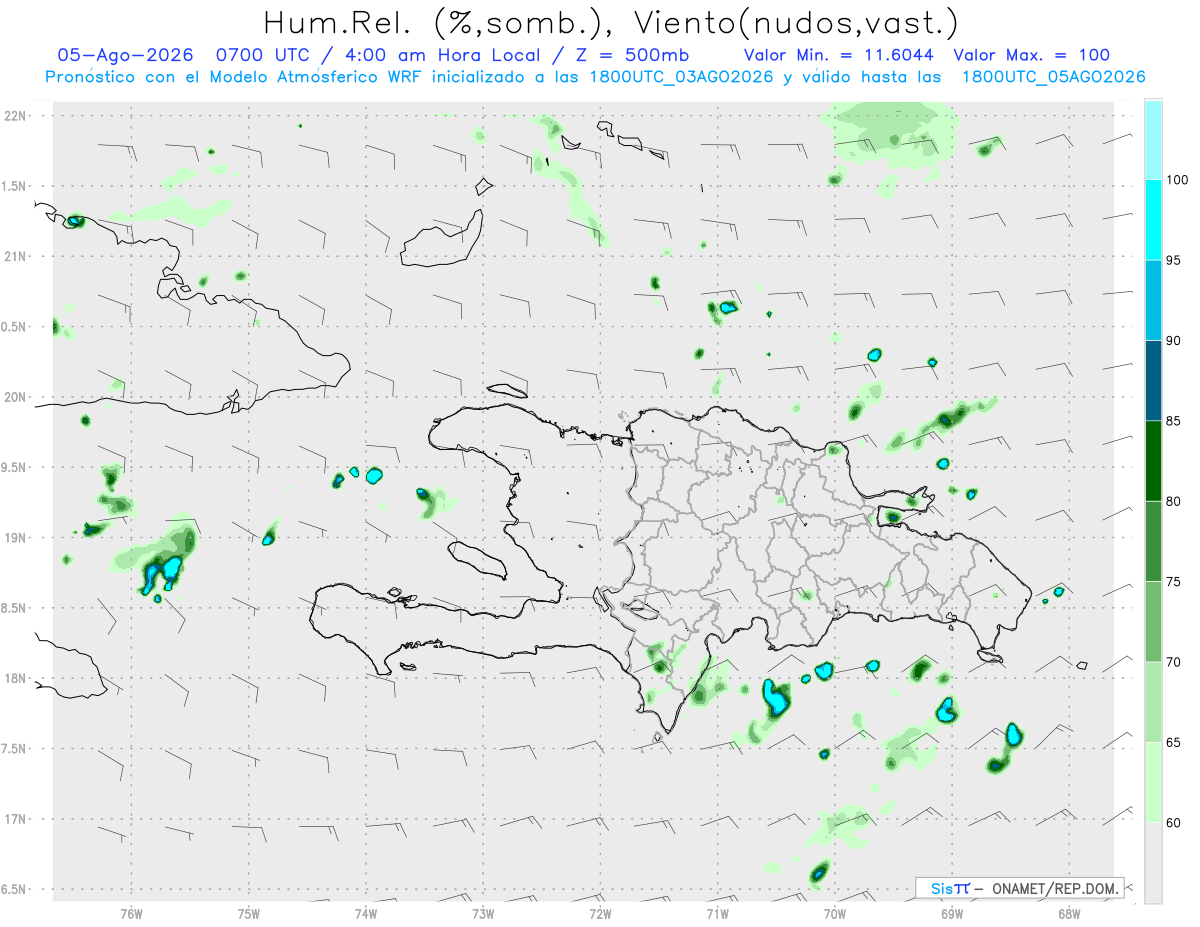Click the '80' value on the color scale
This screenshot has width=1200, height=927.
click(1173, 501)
